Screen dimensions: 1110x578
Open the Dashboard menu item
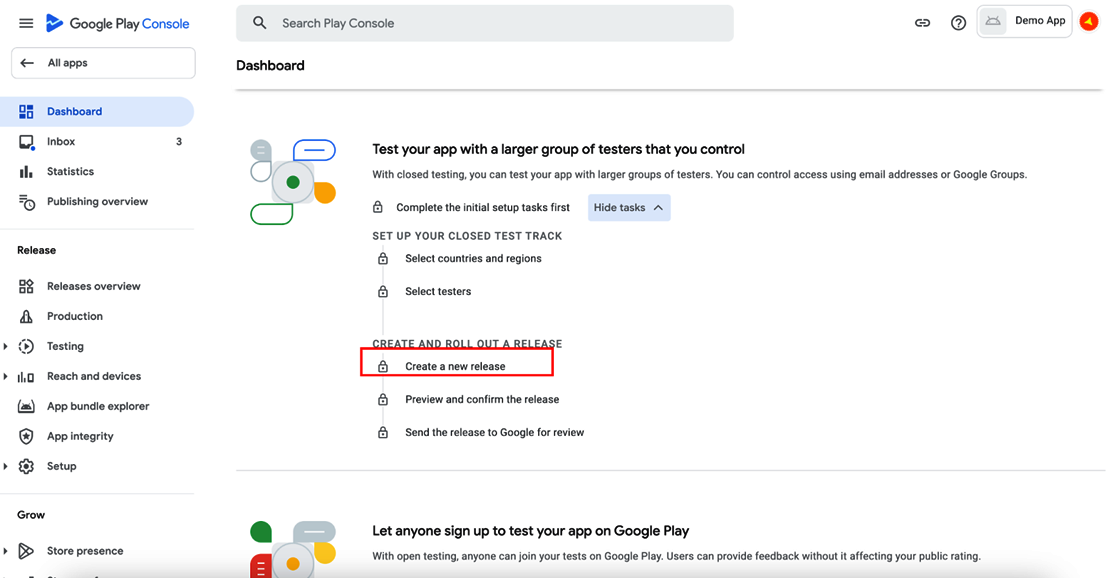74,112
